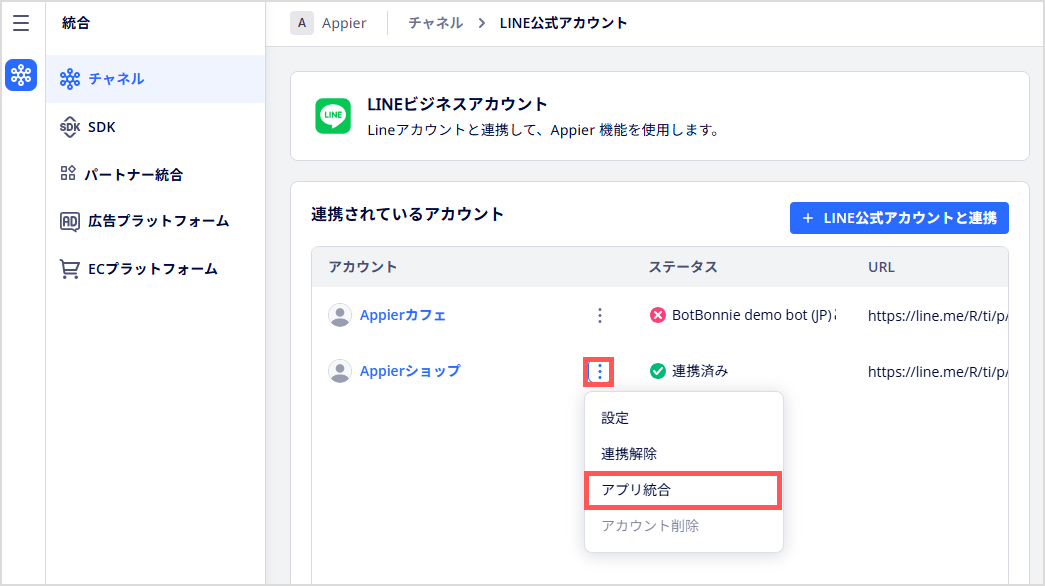This screenshot has height=586, width=1045.
Task: Click the Appierショップ profile avatar
Action: pyautogui.click(x=340, y=371)
